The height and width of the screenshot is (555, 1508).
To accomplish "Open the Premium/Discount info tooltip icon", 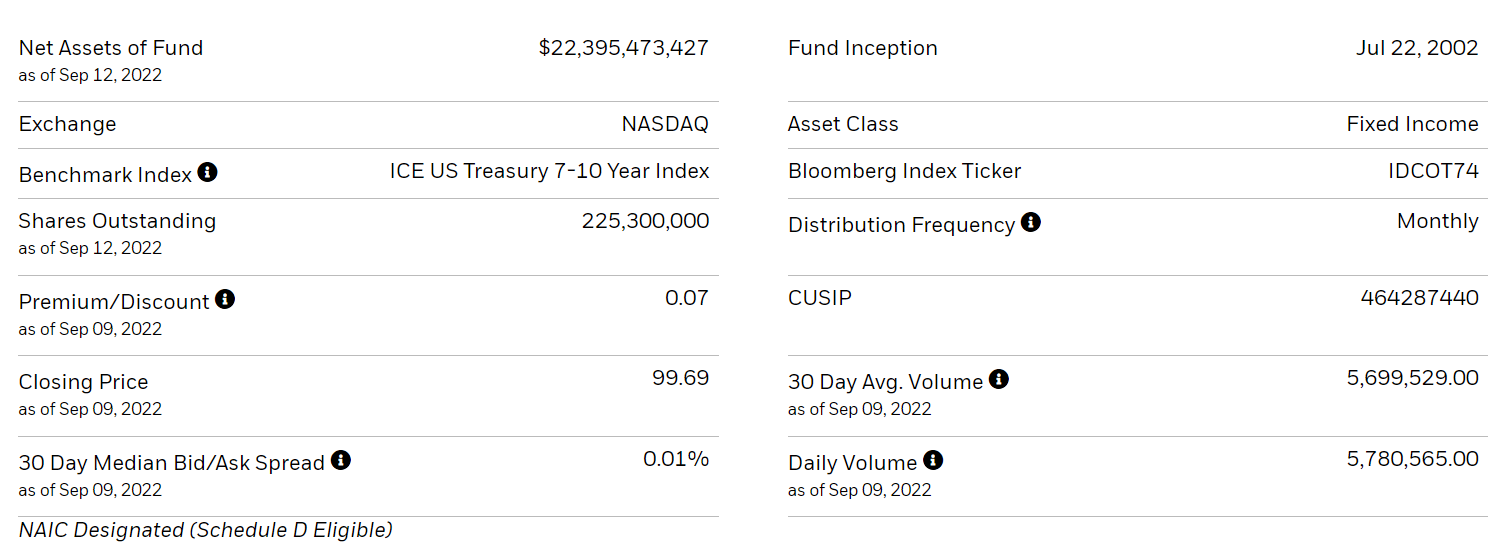I will [225, 299].
